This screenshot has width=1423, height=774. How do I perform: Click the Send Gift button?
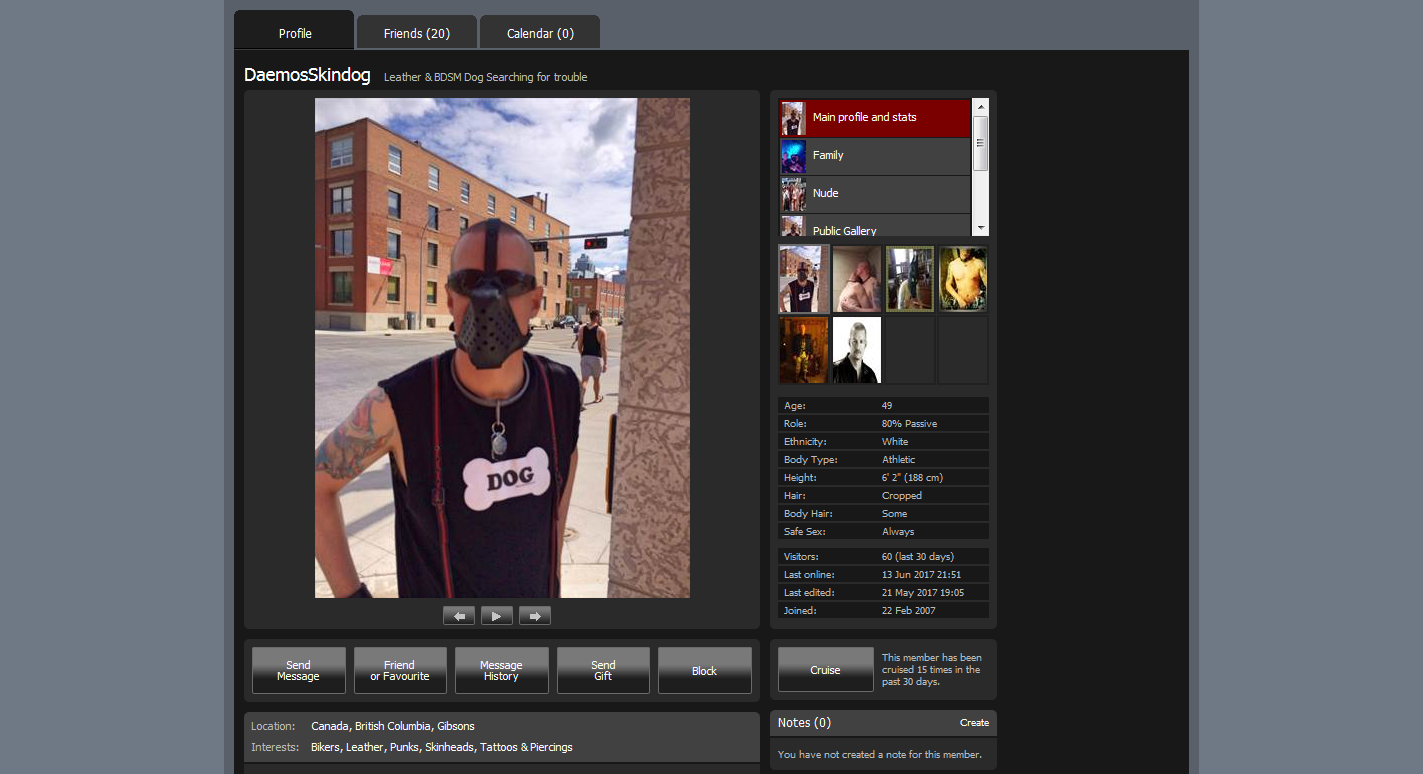click(x=603, y=670)
